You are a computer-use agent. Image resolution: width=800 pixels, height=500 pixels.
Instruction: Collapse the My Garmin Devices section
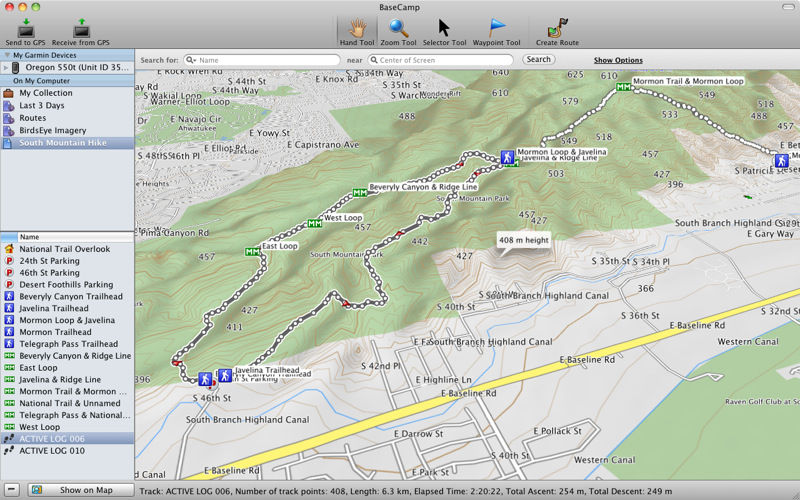tap(7, 55)
